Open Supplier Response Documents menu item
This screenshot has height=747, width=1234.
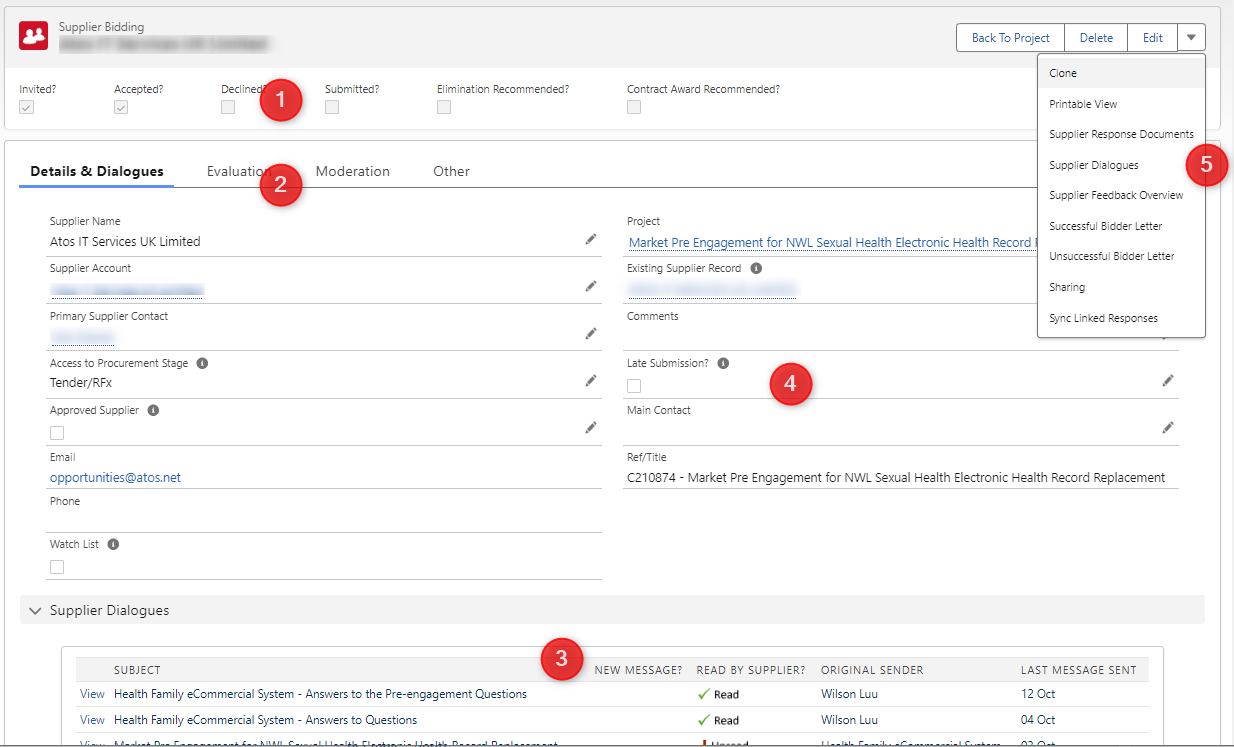(1121, 134)
